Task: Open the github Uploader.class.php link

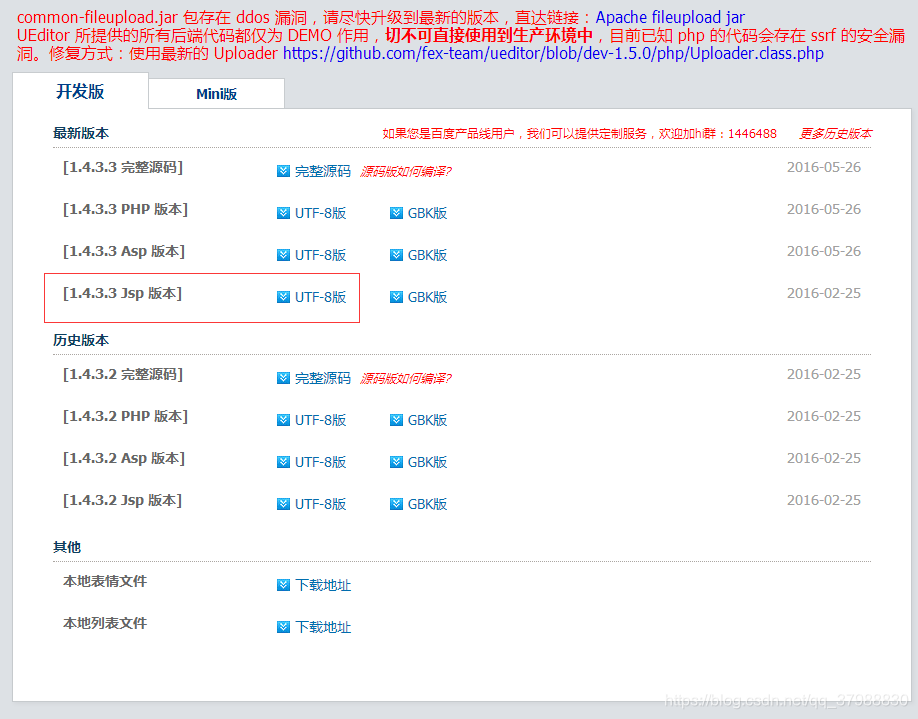Action: click(x=553, y=54)
